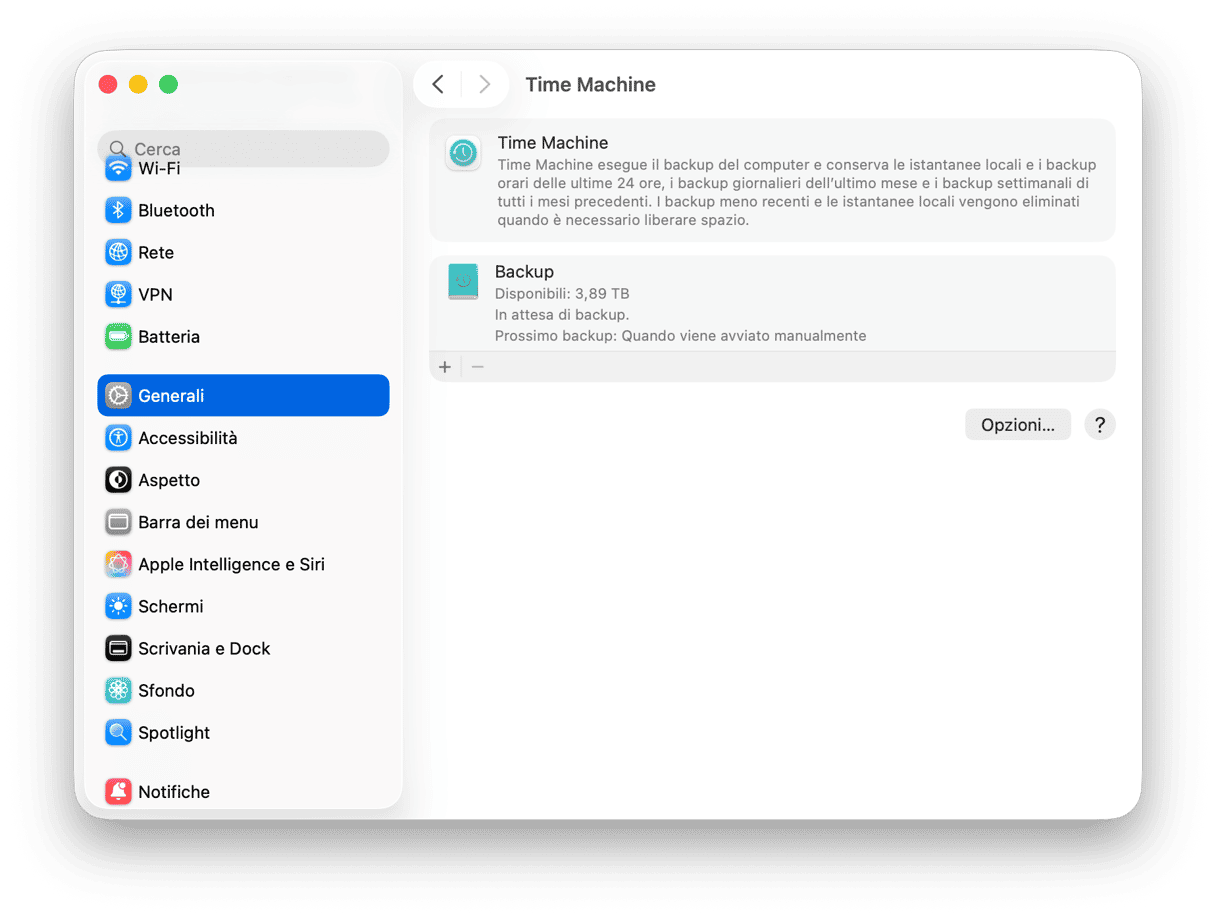The height and width of the screenshot is (917, 1216).
Task: Click the Bluetooth icon in sidebar
Action: click(x=118, y=210)
